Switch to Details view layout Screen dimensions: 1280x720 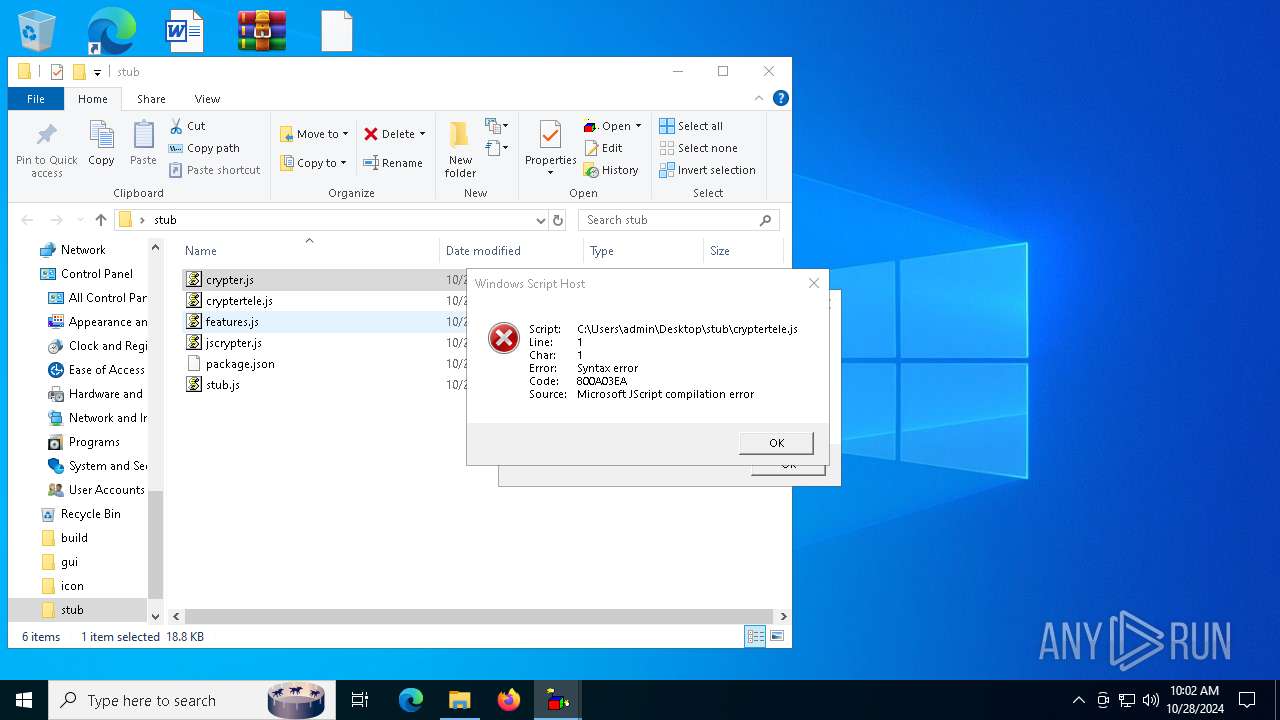tap(756, 636)
